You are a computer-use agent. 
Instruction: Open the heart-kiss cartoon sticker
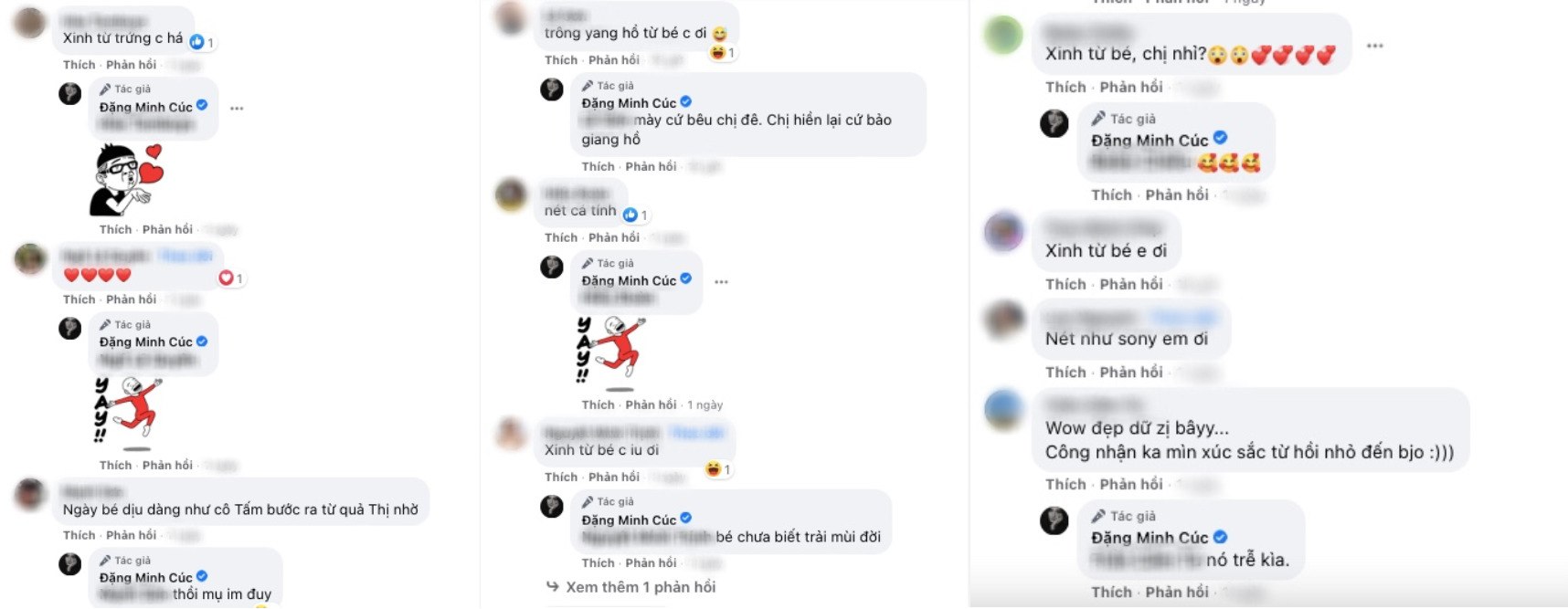click(127, 179)
